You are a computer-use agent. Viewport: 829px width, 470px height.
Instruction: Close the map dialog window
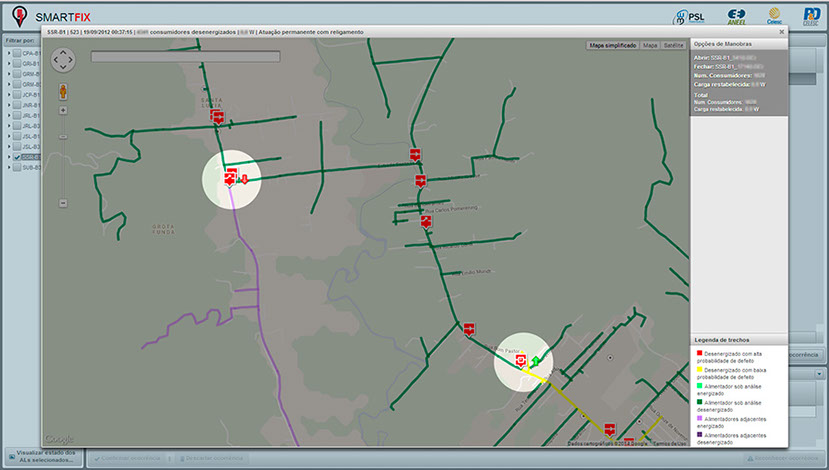780,32
